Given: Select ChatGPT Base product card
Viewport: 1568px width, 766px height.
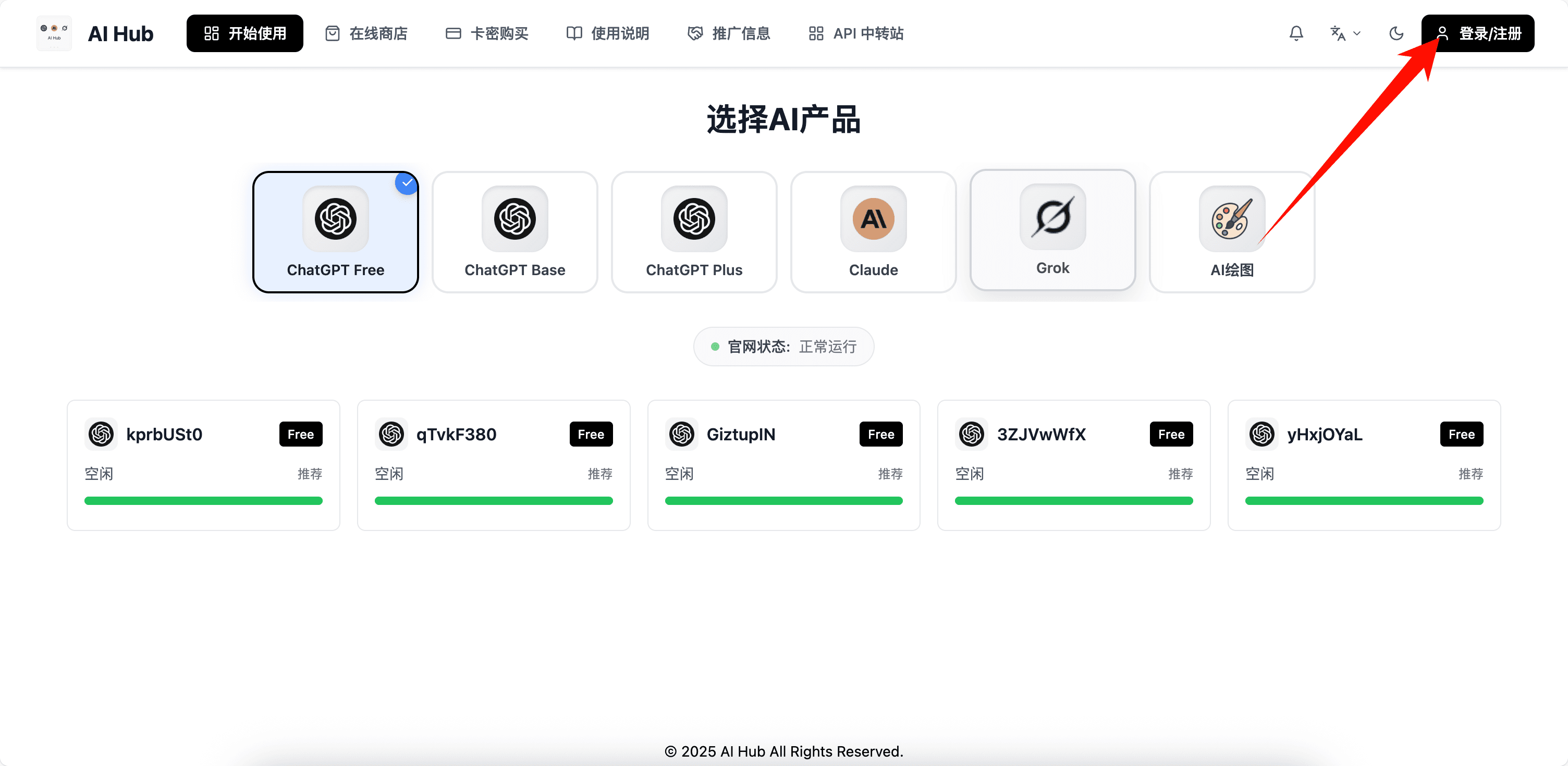Looking at the screenshot, I should [514, 232].
